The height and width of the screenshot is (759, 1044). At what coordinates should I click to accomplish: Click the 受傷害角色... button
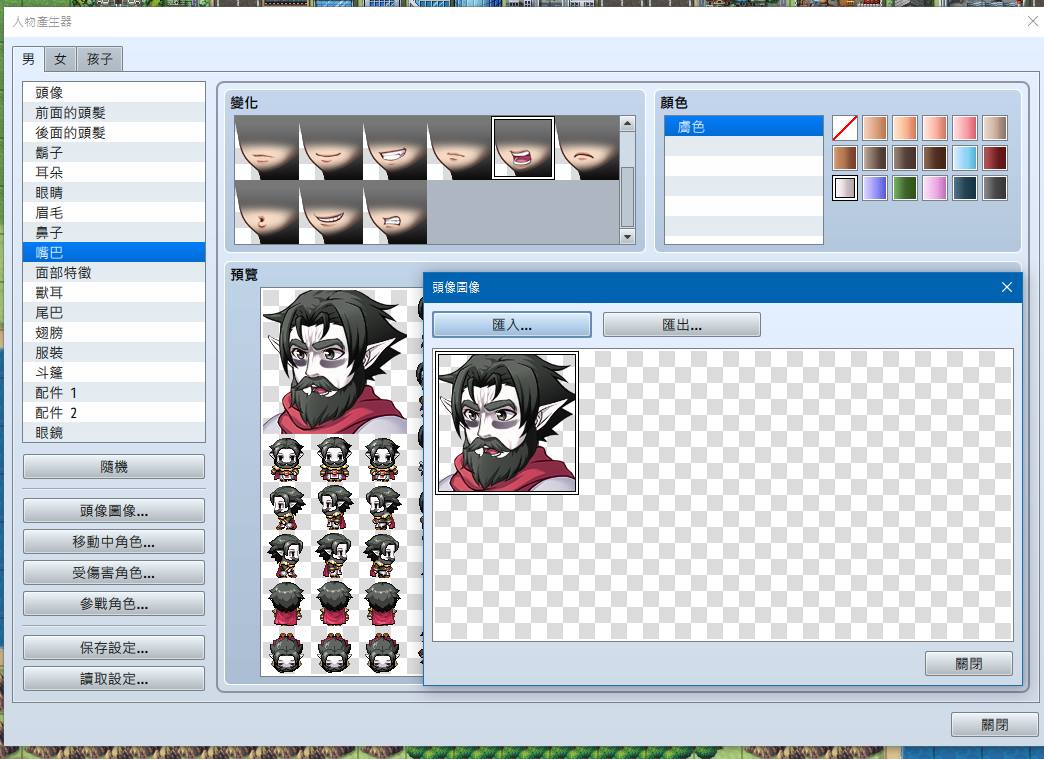[114, 573]
